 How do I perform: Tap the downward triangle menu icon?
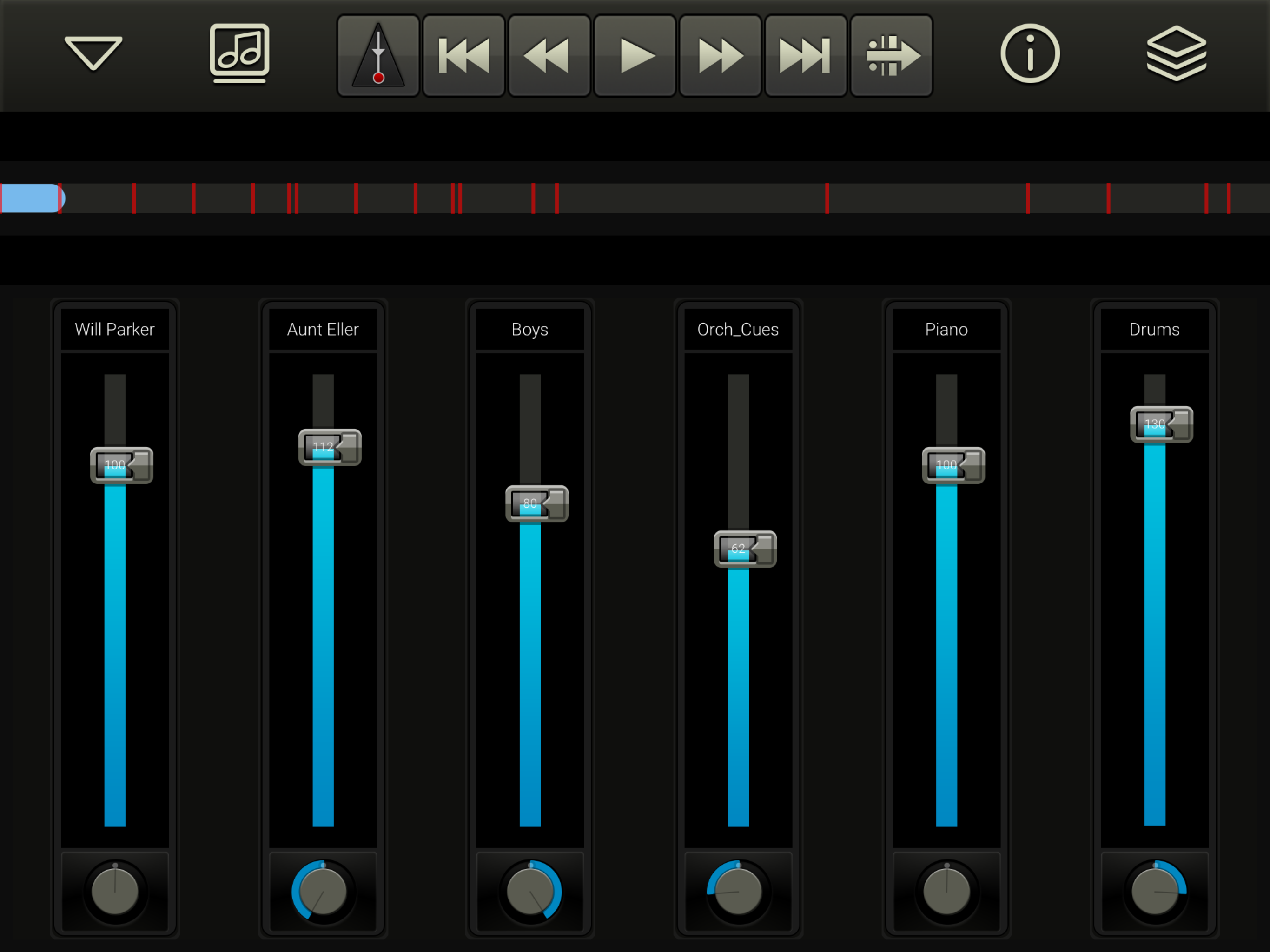[x=93, y=53]
